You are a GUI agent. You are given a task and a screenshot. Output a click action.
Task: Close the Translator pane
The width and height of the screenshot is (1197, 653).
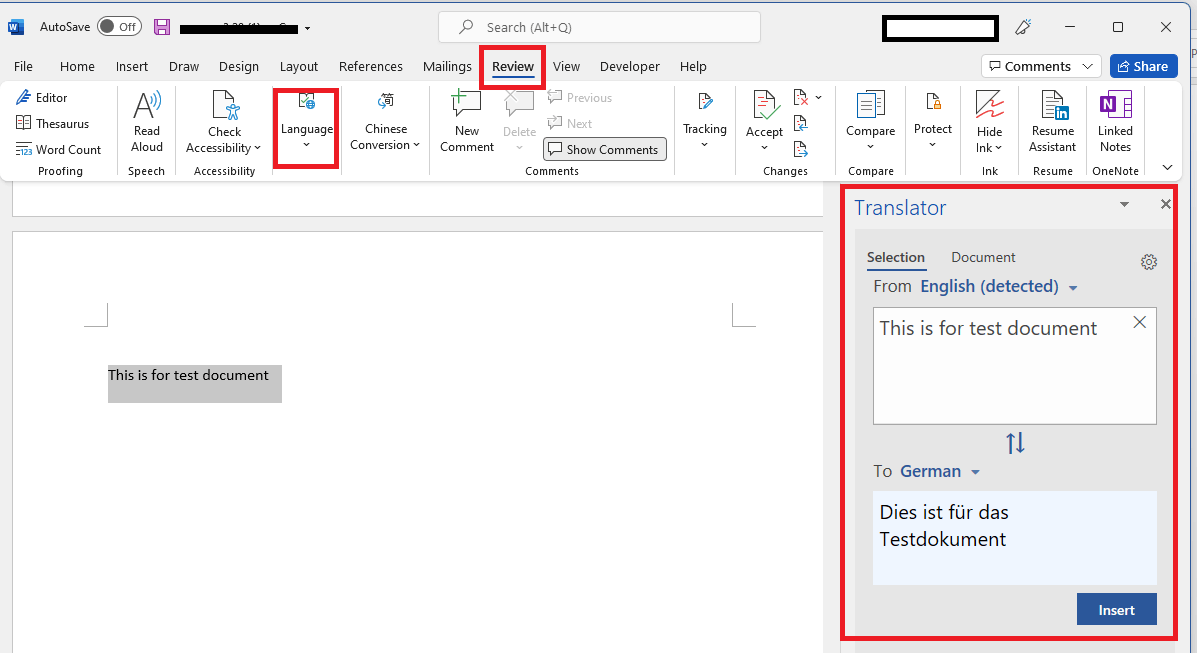pyautogui.click(x=1165, y=205)
